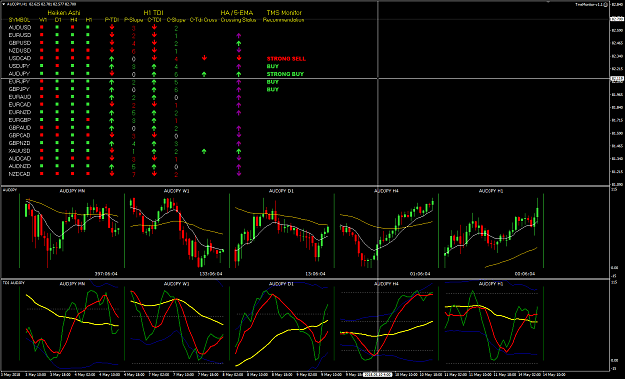
Task: Click the AUDUSD P-TDI red down arrow
Action: [x=112, y=27]
